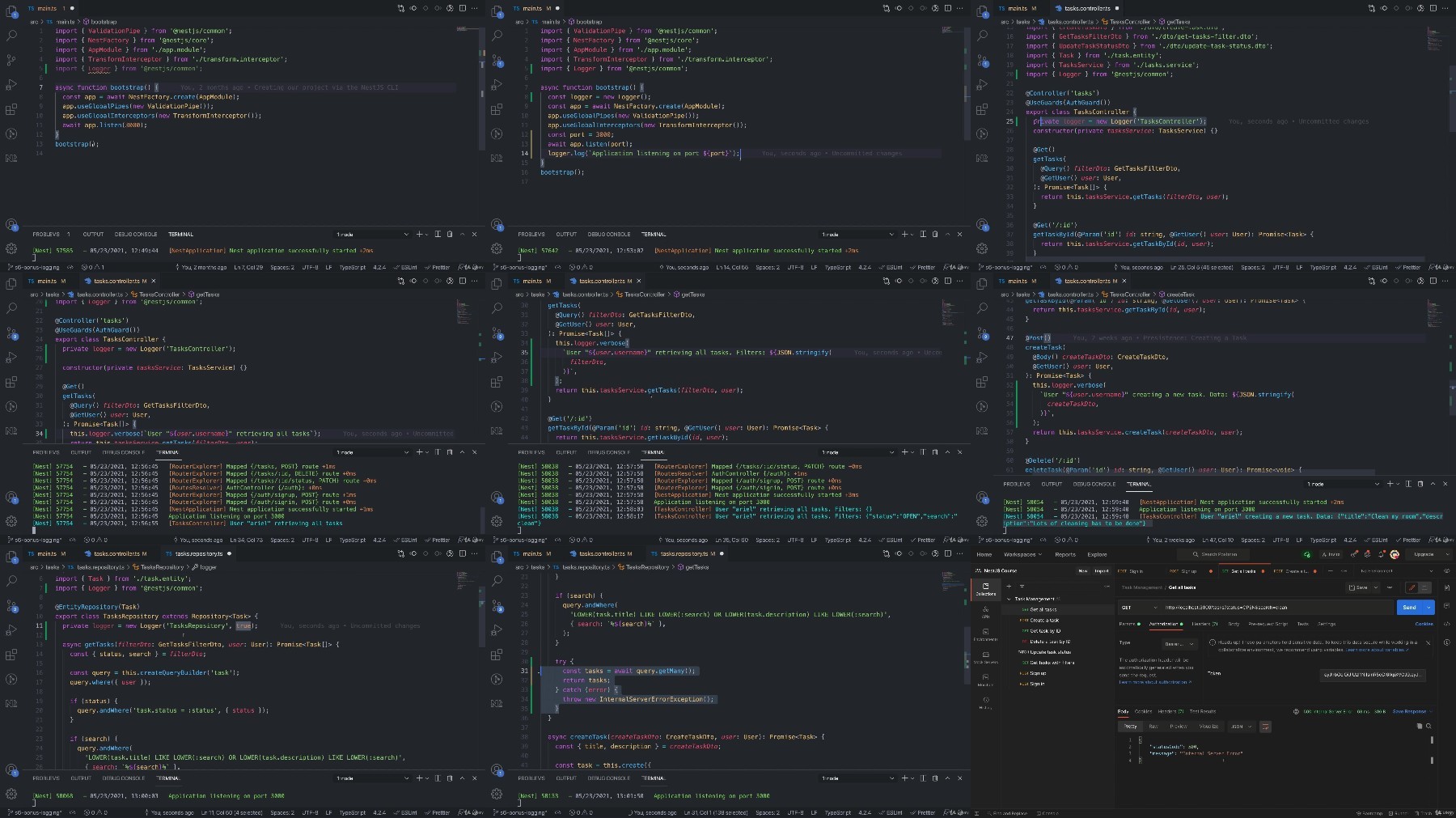Switch Postman response view to Pretty
Viewport: 1456px width, 818px height.
click(1130, 727)
